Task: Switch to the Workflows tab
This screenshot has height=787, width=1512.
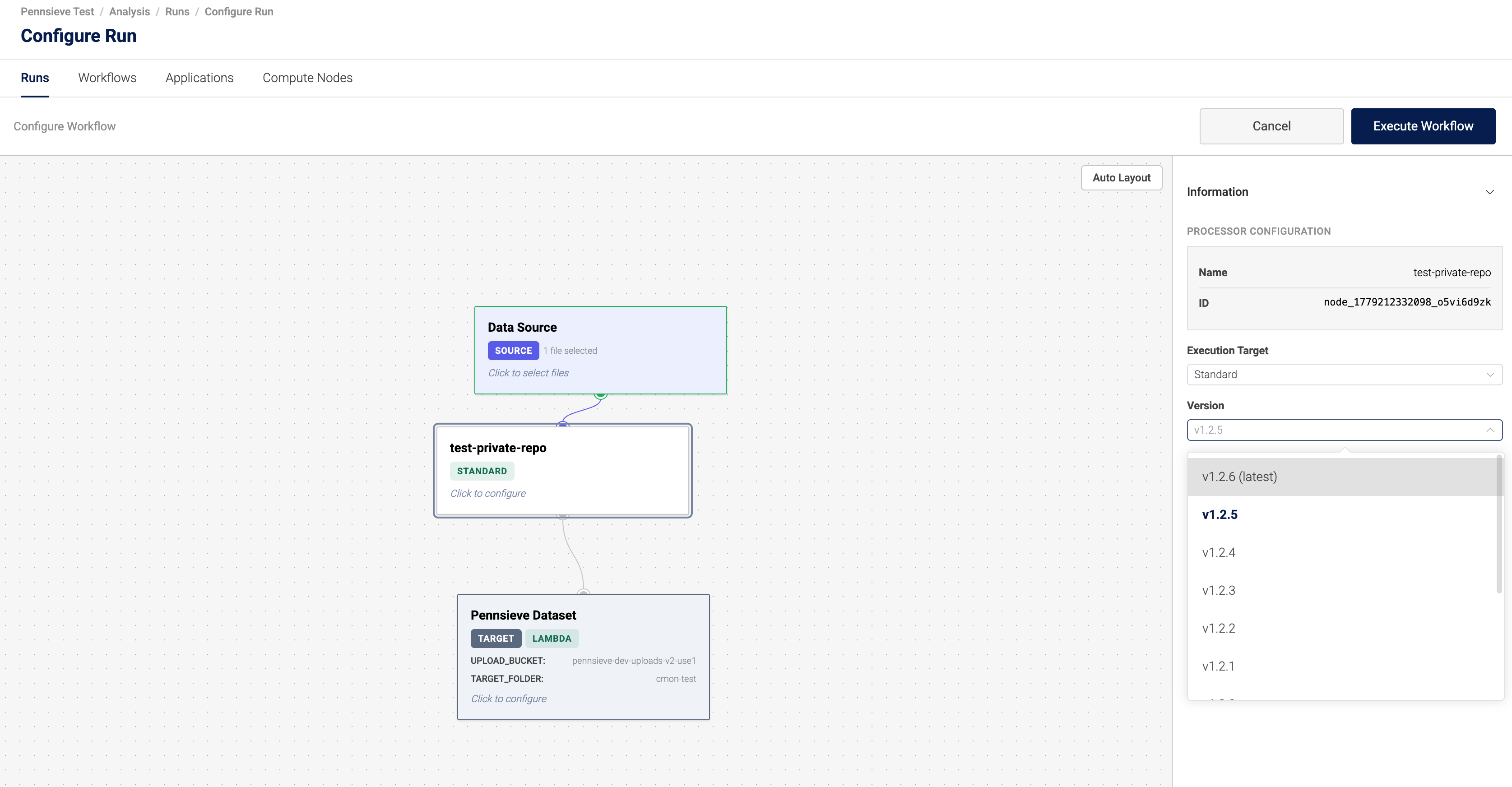Action: coord(107,78)
